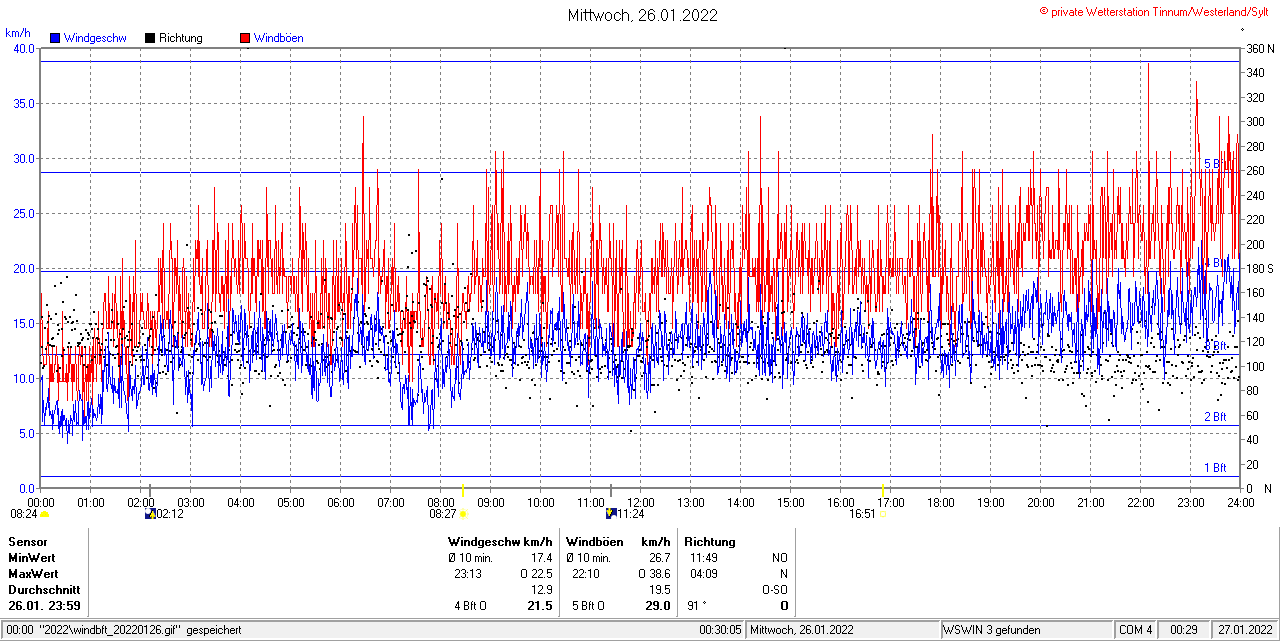
Task: Click the Richtung legend label at top
Action: coord(181,38)
